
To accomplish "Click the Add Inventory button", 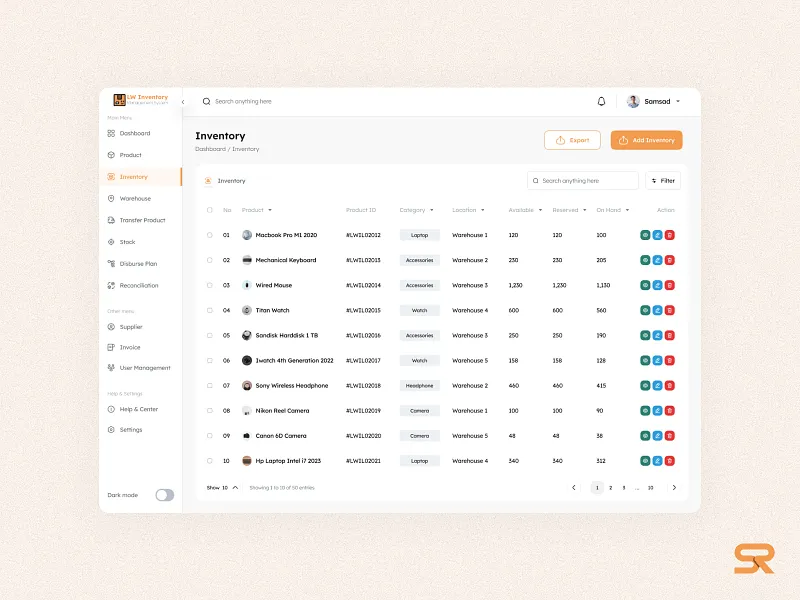I will pos(646,140).
